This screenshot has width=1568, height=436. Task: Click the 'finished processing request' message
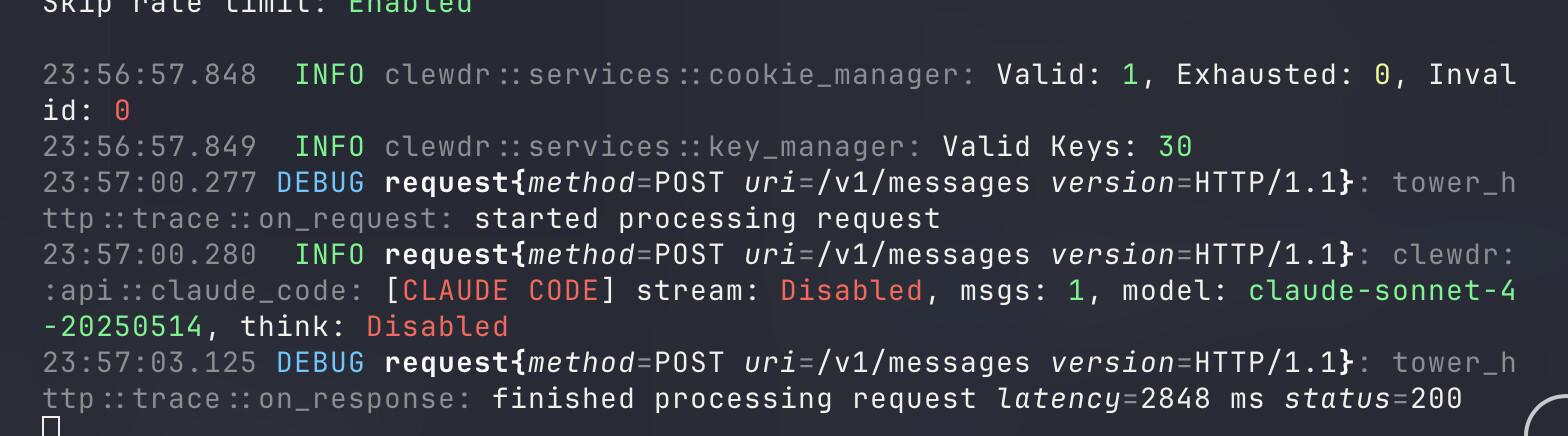tap(734, 399)
